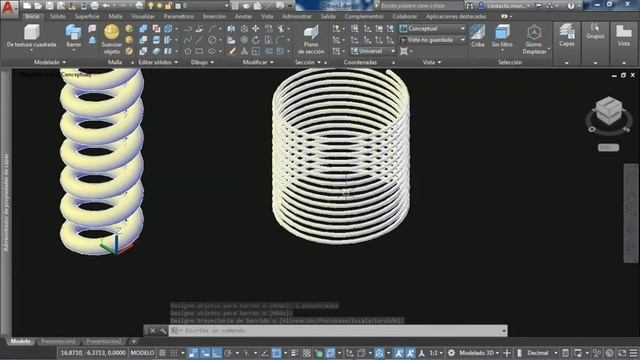Open the Vista no guardada view dropdown
This screenshot has height=360, width=640.
[x=432, y=40]
